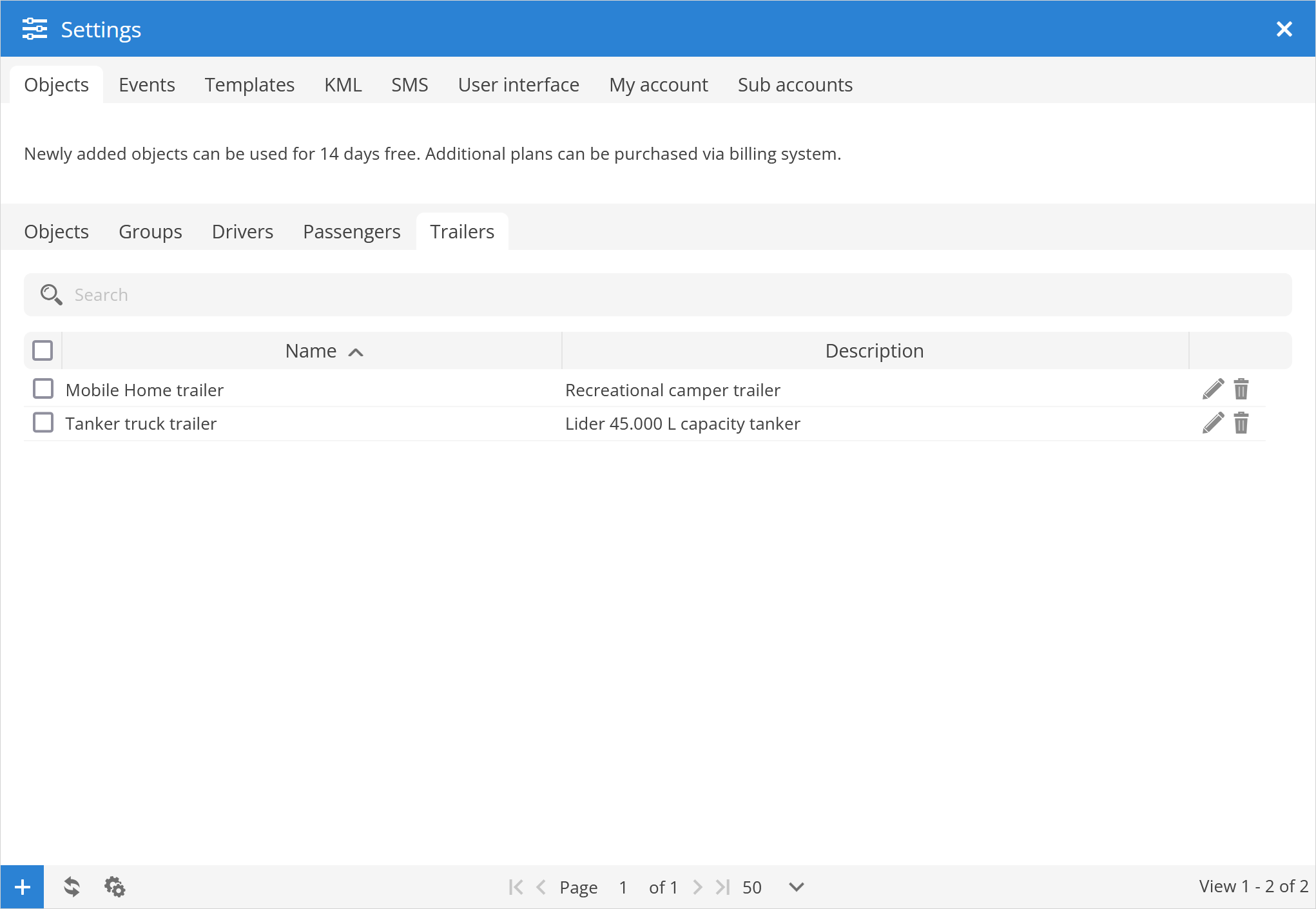This screenshot has width=1316, height=909.
Task: Check the Mobile Home trailer checkbox
Action: (x=43, y=389)
